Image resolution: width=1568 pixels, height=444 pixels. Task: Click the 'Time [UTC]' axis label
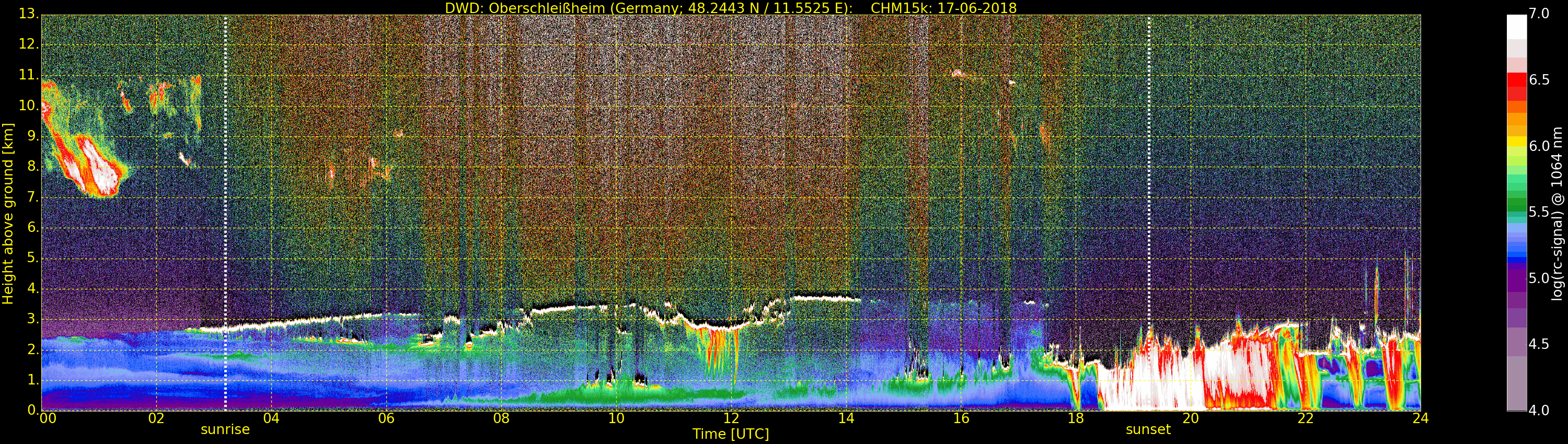click(x=731, y=434)
